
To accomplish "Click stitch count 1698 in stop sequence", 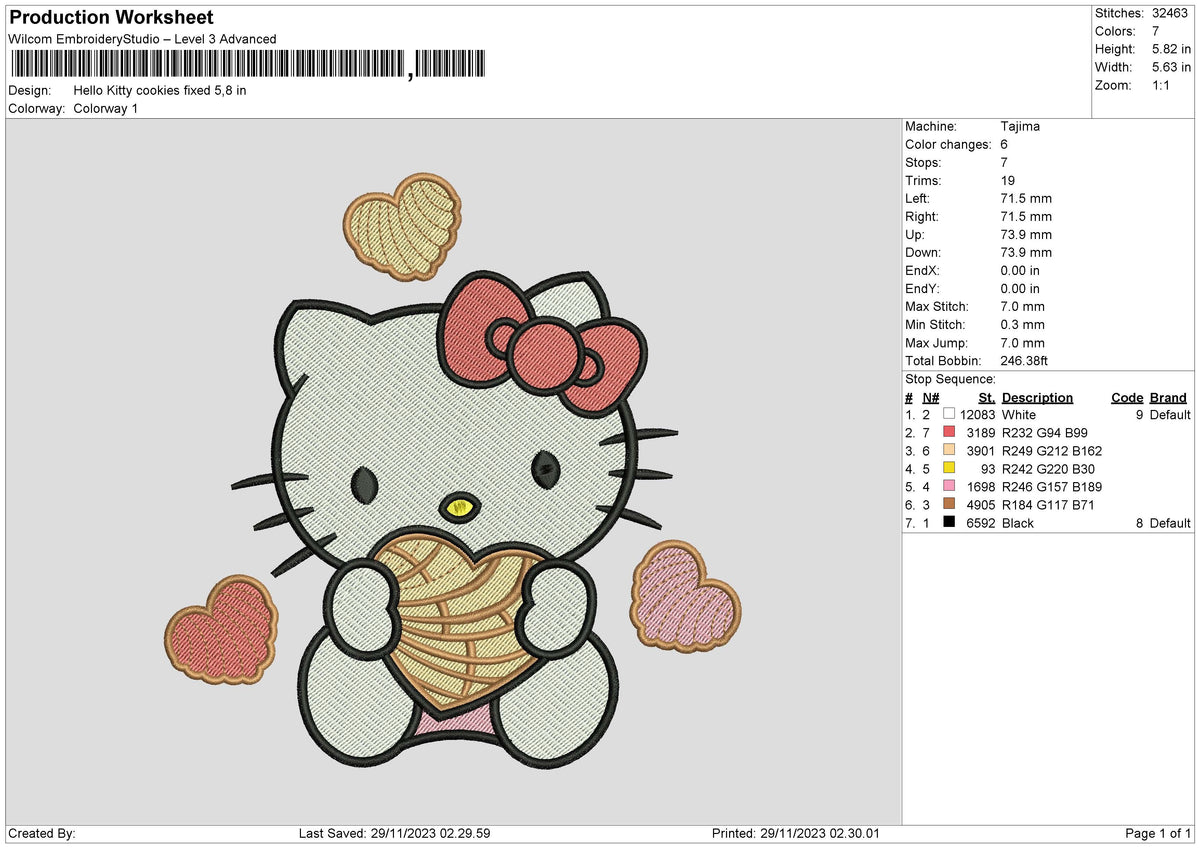I will click(x=981, y=486).
